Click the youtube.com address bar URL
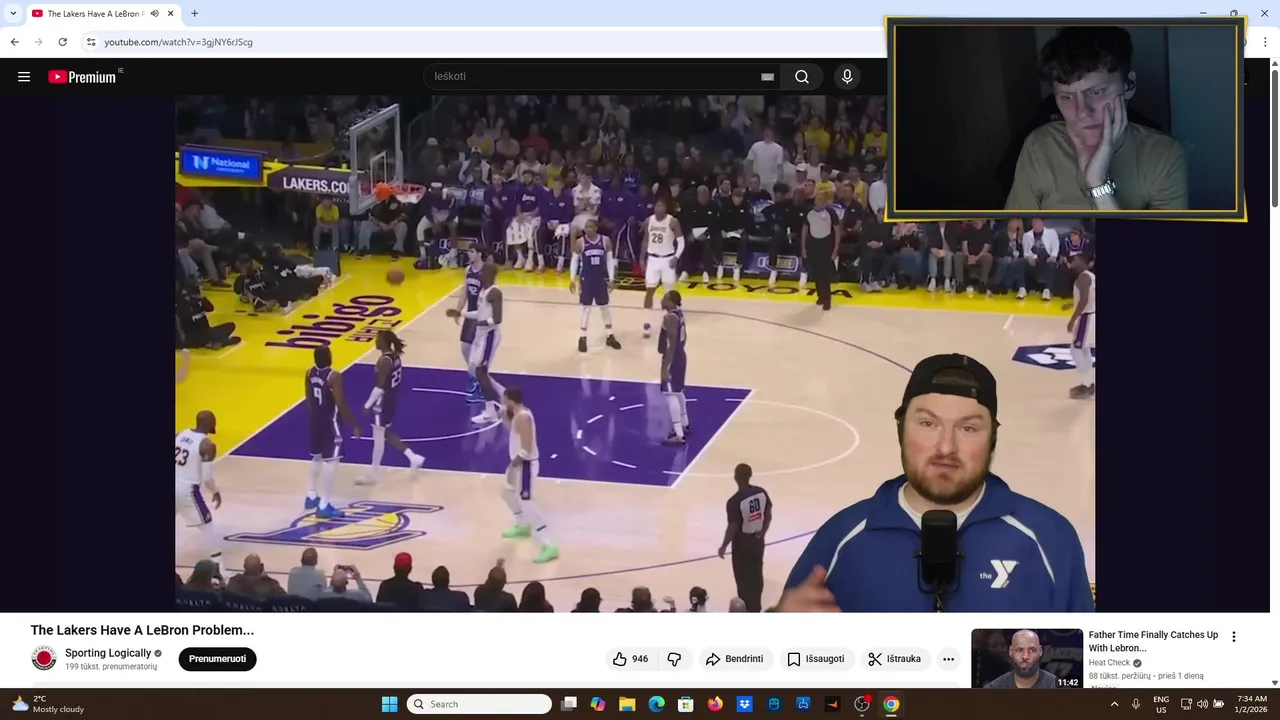1280x720 pixels. pyautogui.click(x=178, y=42)
